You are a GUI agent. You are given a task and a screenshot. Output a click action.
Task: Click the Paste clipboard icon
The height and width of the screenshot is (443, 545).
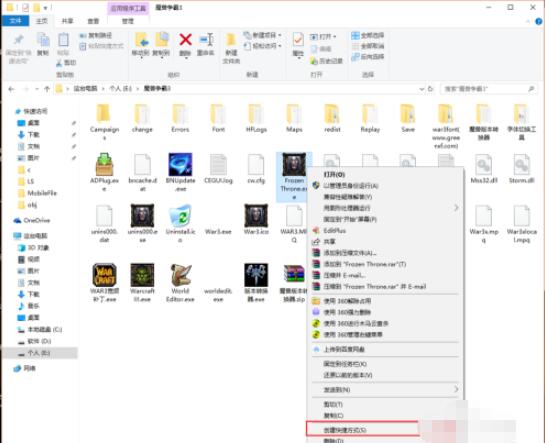click(63, 40)
